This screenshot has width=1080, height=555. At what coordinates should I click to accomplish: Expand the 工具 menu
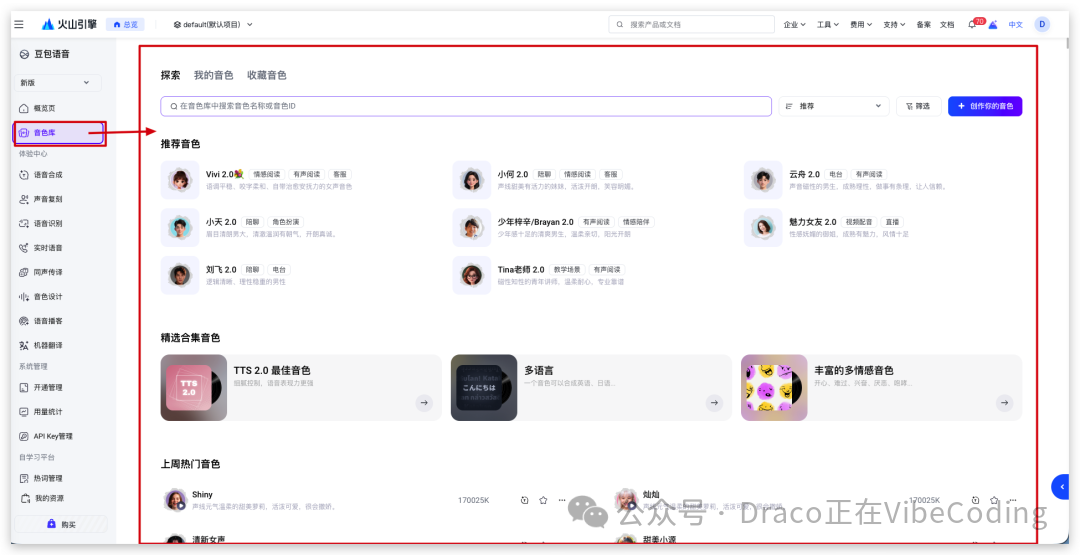coord(827,24)
